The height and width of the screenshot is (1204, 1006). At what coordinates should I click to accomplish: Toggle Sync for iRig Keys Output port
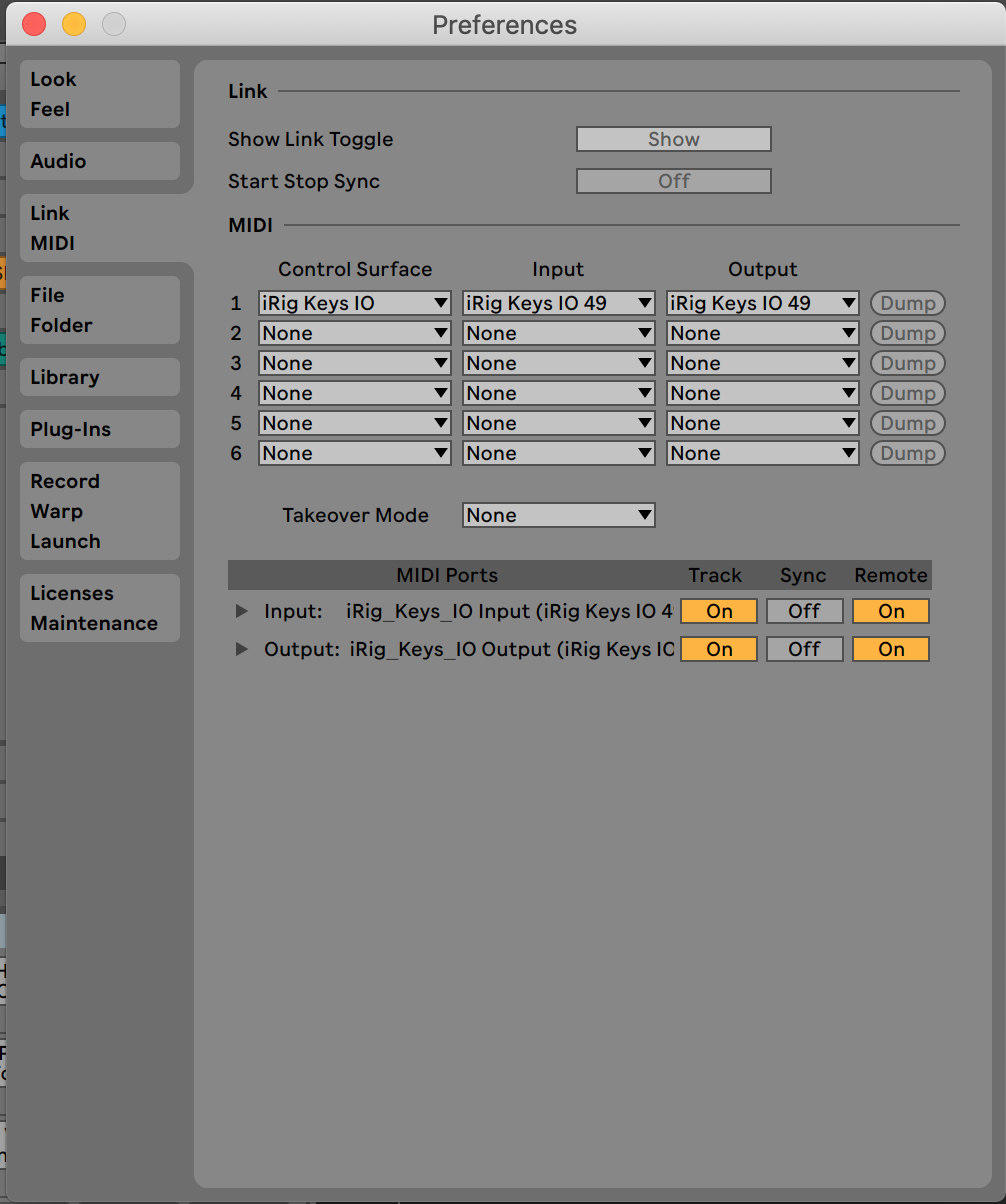[x=804, y=649]
